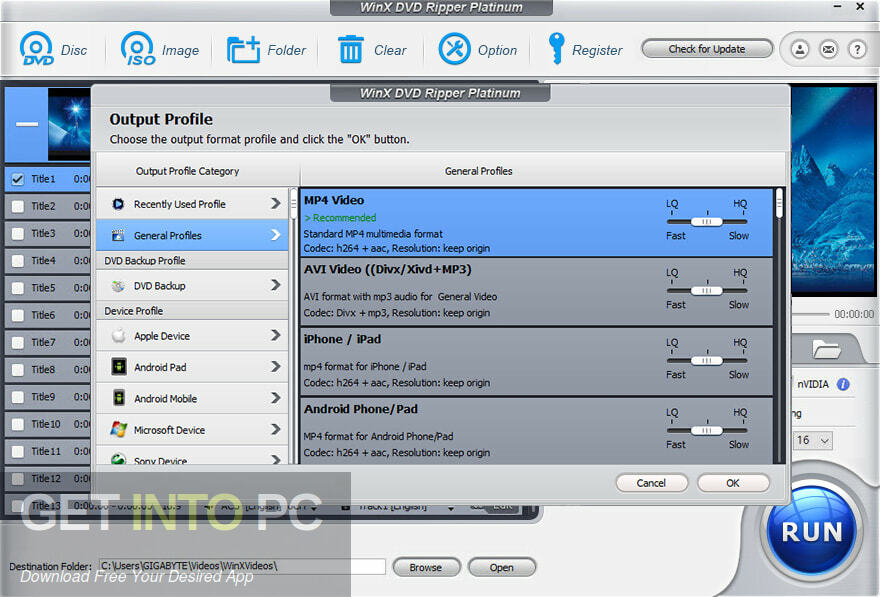The height and width of the screenshot is (597, 880).
Task: Select the Title9 row text
Action: click(43, 397)
